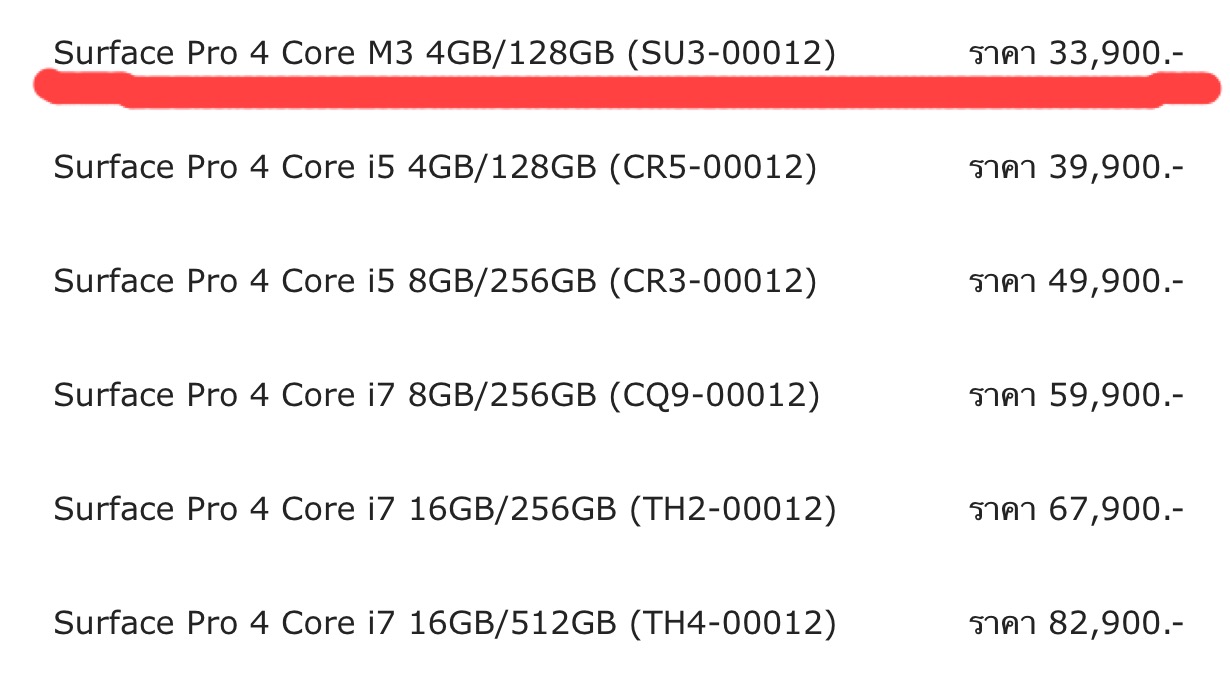Select model code CR3-00012
Screen dimensions: 1230x678
712,282
